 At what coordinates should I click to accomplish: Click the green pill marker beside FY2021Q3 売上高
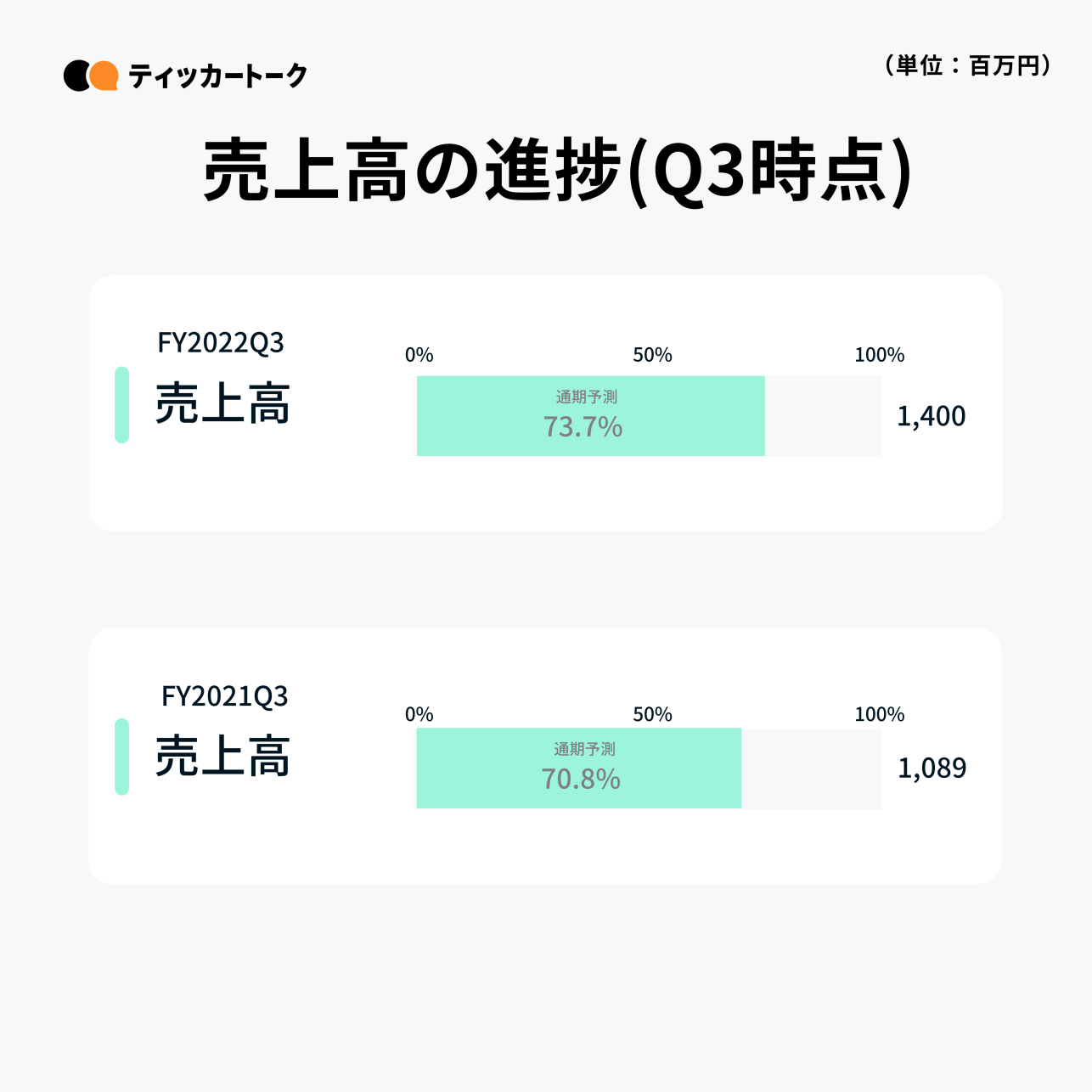click(x=121, y=757)
